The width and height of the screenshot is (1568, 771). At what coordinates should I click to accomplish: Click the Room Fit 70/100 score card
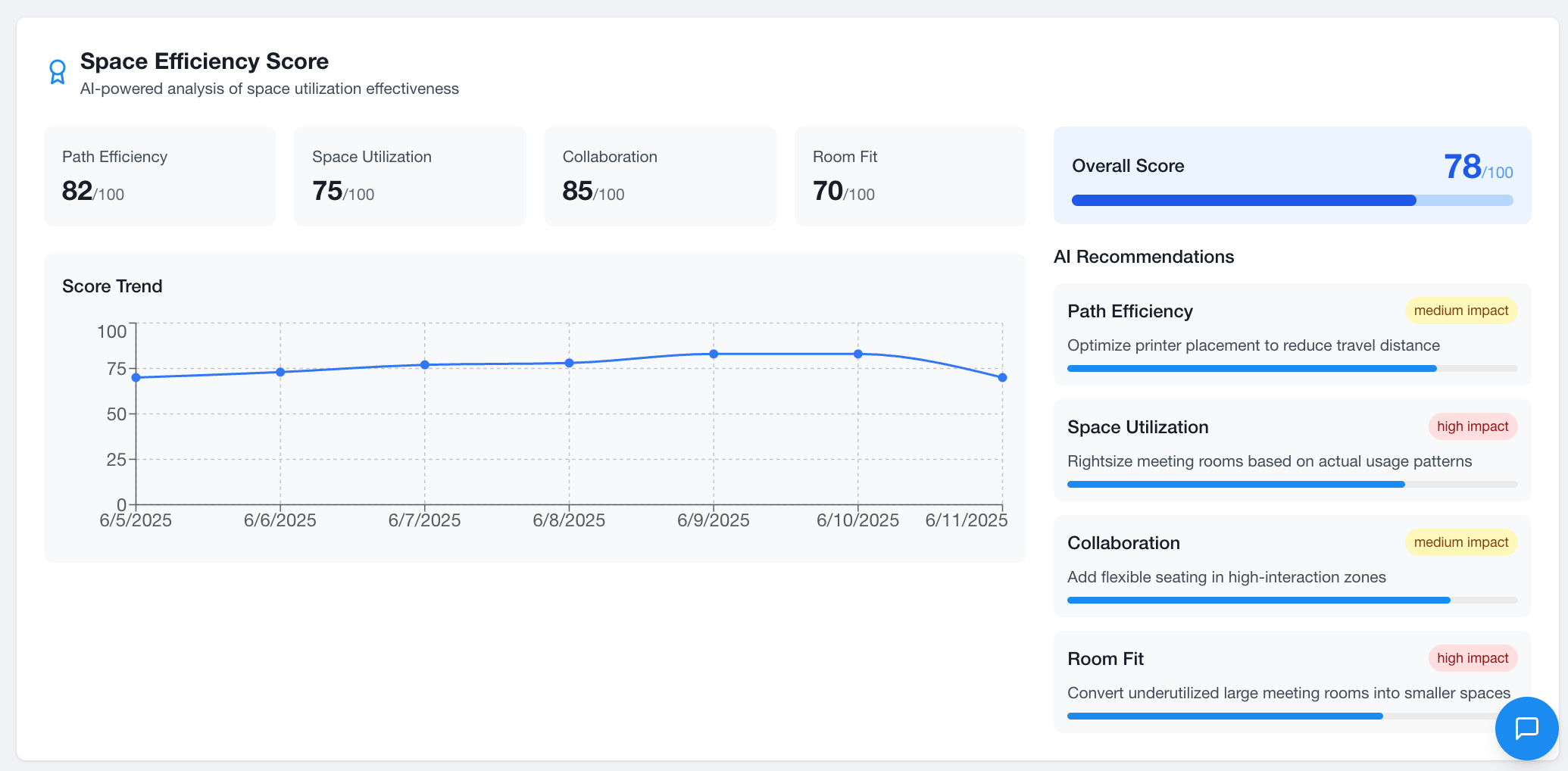(911, 176)
